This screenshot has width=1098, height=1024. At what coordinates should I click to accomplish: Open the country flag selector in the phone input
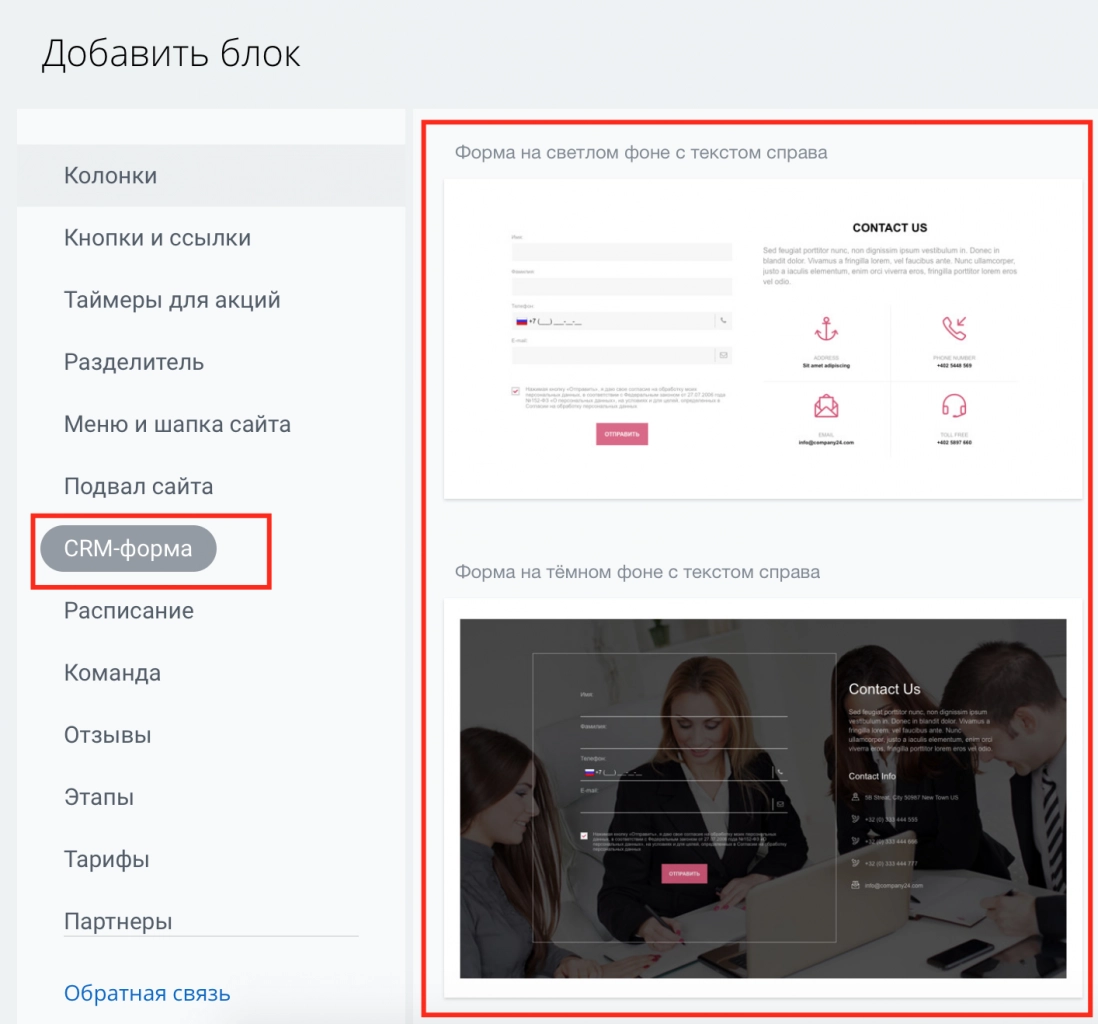click(521, 321)
